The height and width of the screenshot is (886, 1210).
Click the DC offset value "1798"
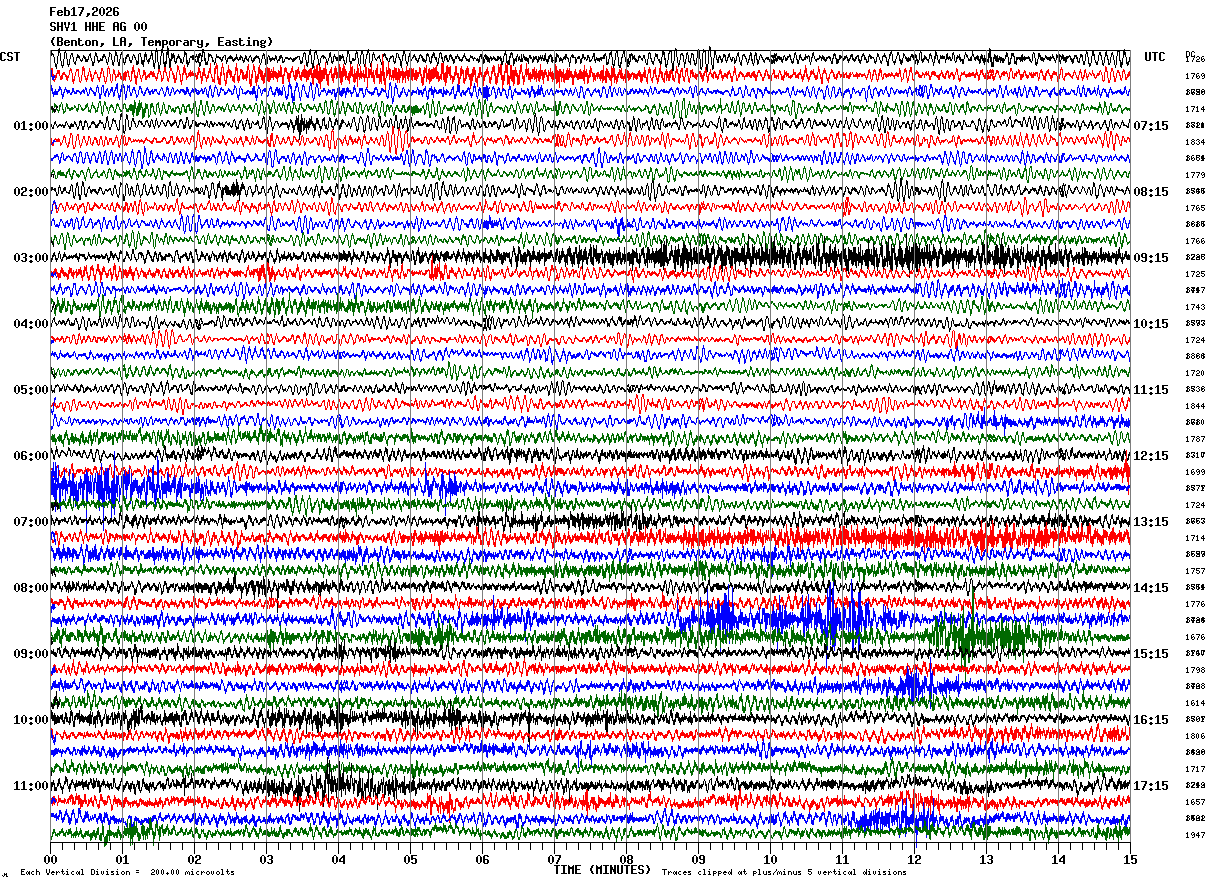1195,670
